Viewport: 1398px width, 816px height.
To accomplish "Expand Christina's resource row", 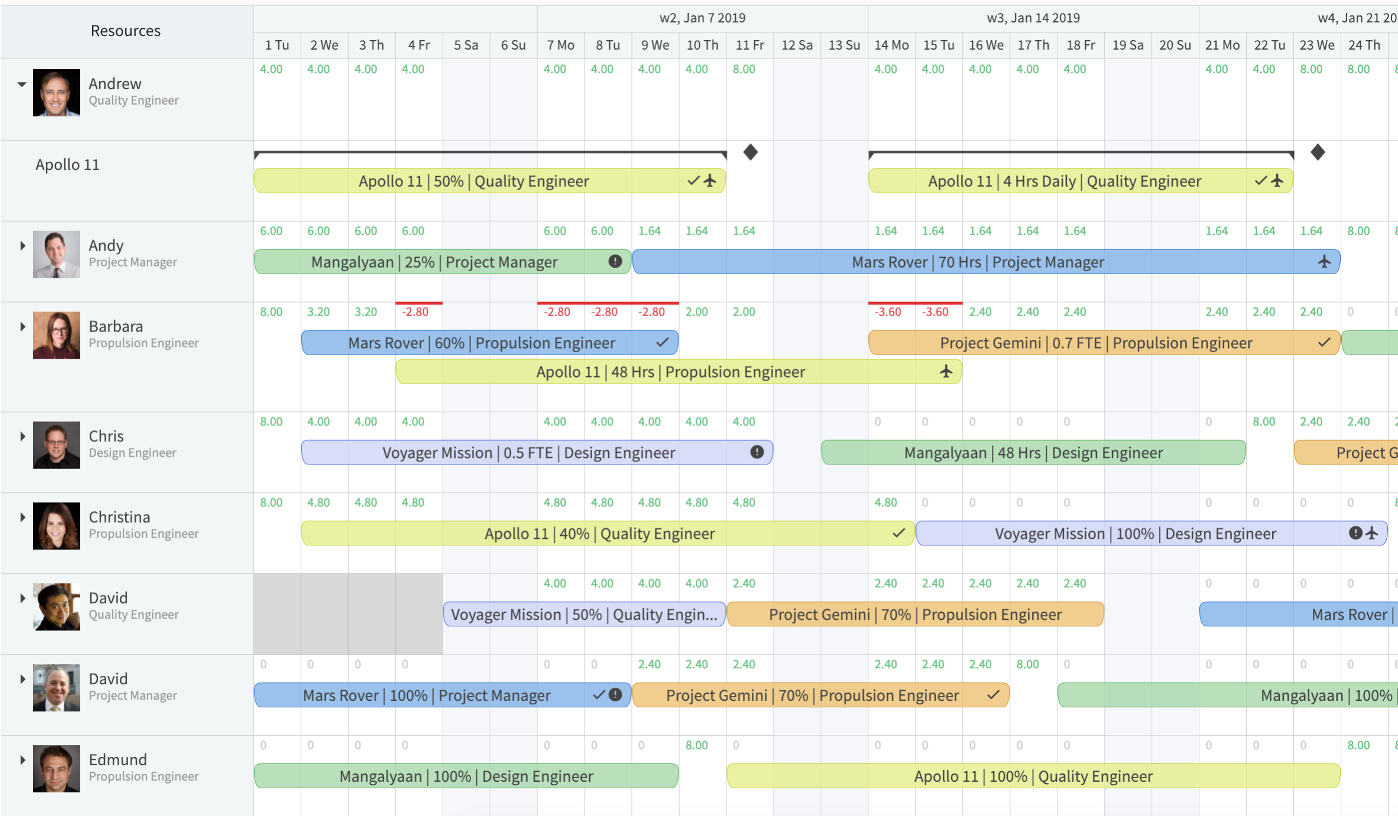I will tap(22, 517).
